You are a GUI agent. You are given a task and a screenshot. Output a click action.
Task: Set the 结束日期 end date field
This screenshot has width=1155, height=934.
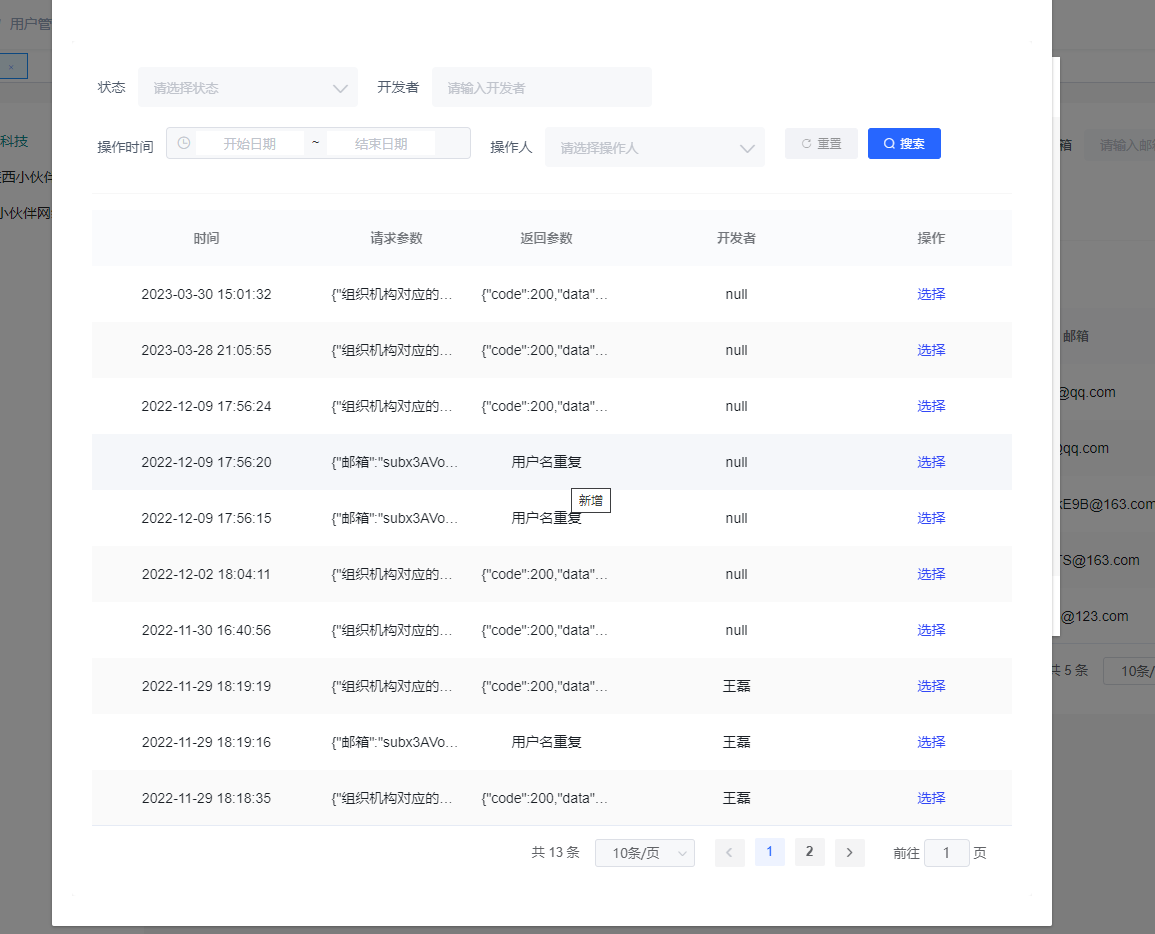[381, 144]
